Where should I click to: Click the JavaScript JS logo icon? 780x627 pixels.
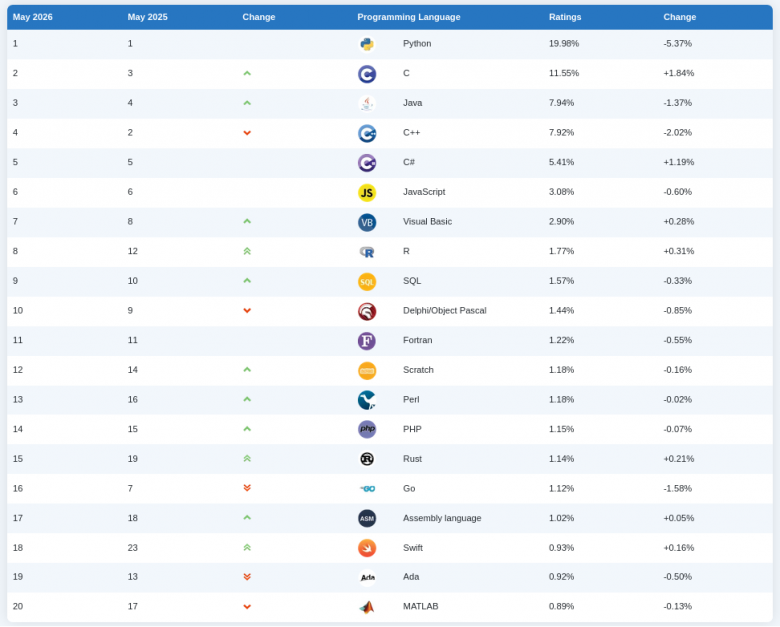point(367,193)
